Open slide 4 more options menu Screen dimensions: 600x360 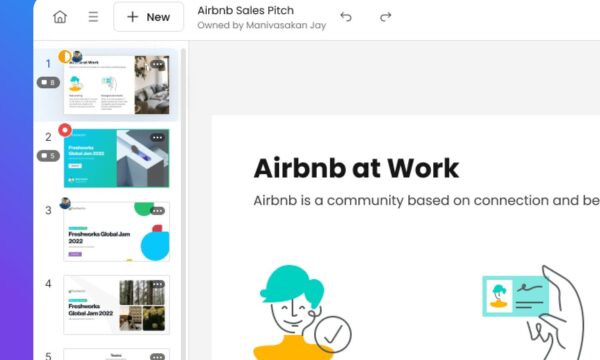[157, 284]
